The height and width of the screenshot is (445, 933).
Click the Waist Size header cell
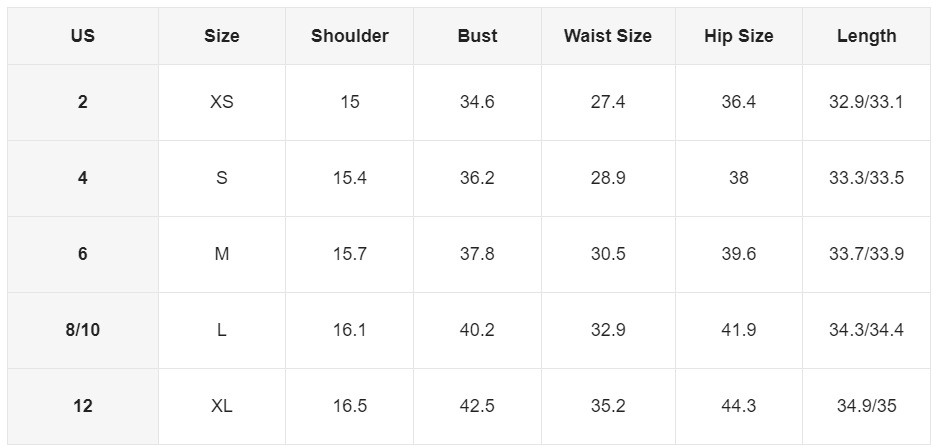pyautogui.click(x=607, y=36)
